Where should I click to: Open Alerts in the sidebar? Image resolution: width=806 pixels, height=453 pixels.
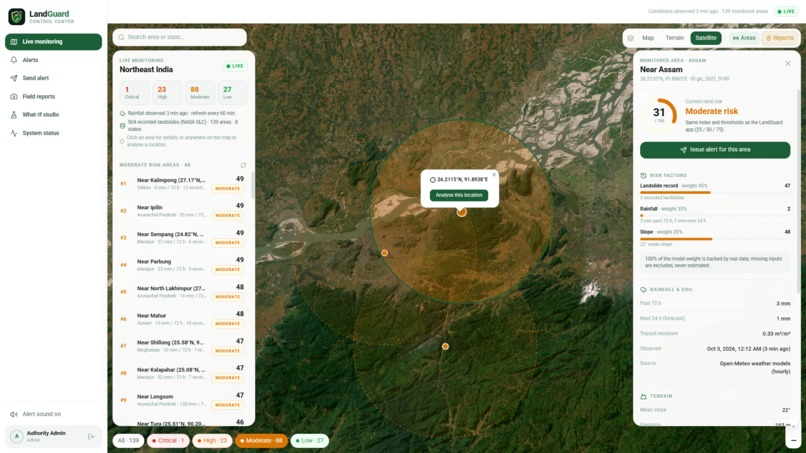coord(53,60)
